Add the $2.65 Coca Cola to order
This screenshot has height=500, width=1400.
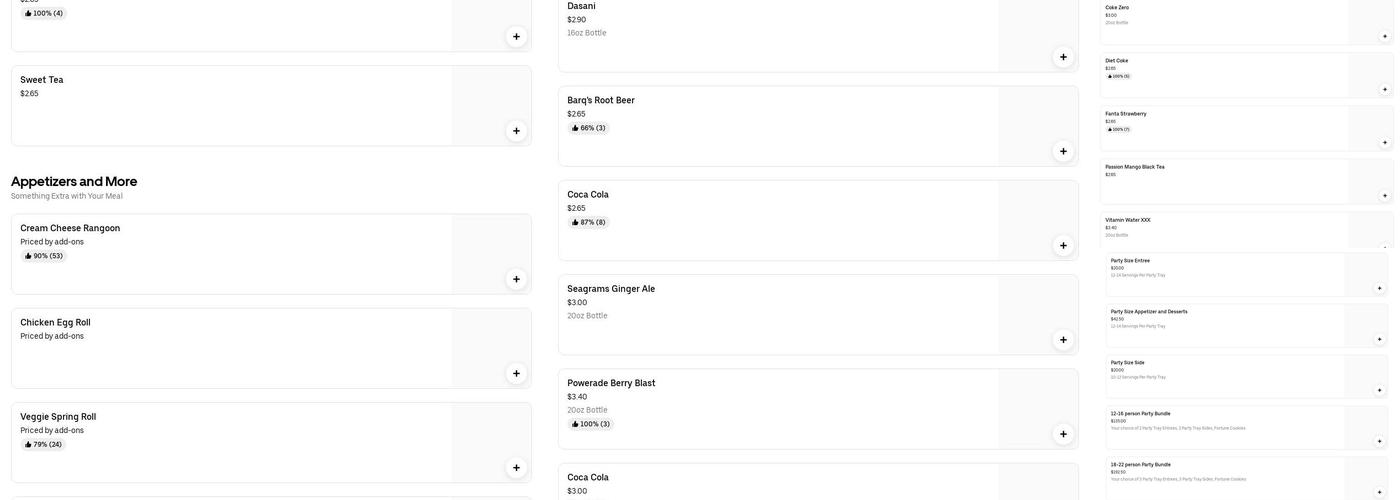click(x=1063, y=246)
